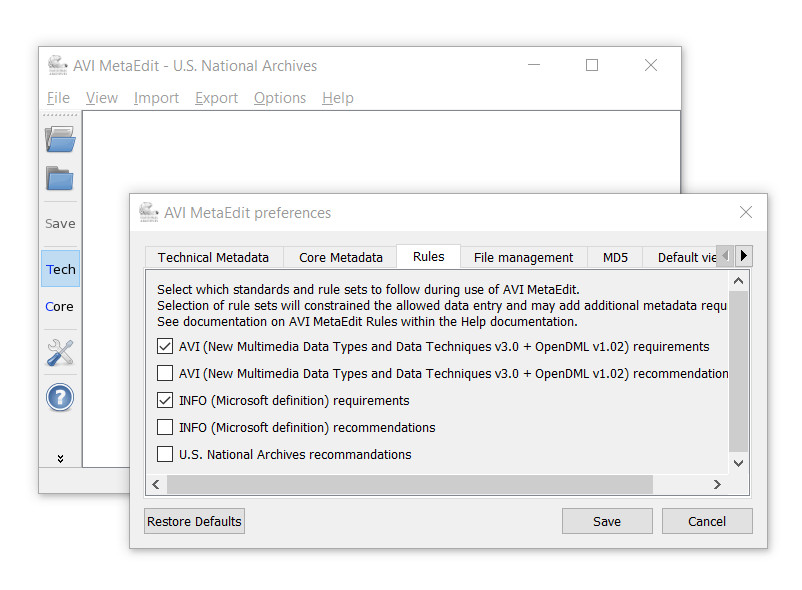Open file icon in main toolbar
The width and height of the screenshot is (802, 590).
[60, 139]
